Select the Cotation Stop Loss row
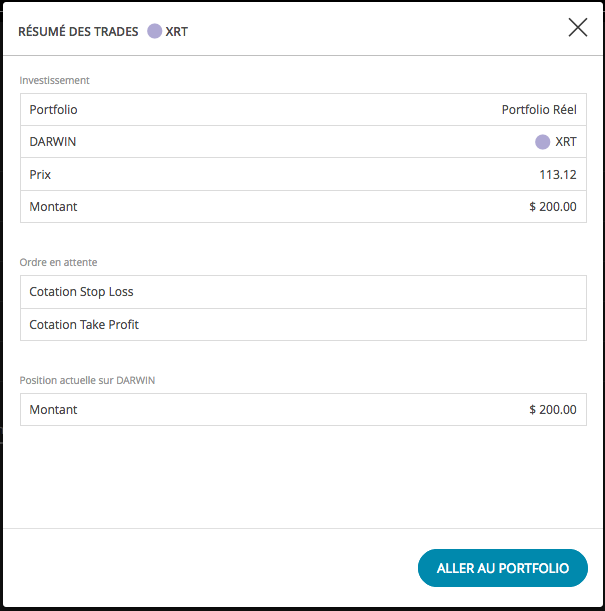 point(303,292)
